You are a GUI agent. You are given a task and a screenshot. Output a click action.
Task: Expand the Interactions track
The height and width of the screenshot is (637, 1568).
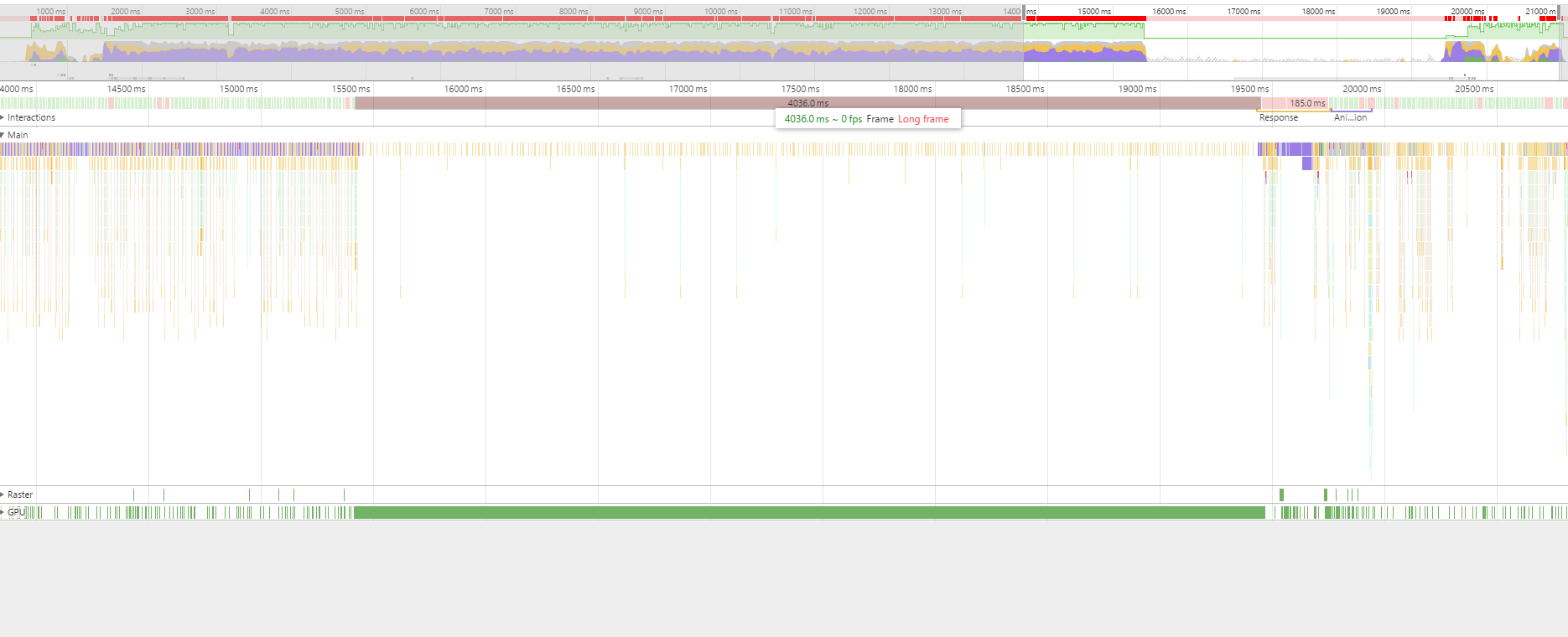click(x=3, y=117)
